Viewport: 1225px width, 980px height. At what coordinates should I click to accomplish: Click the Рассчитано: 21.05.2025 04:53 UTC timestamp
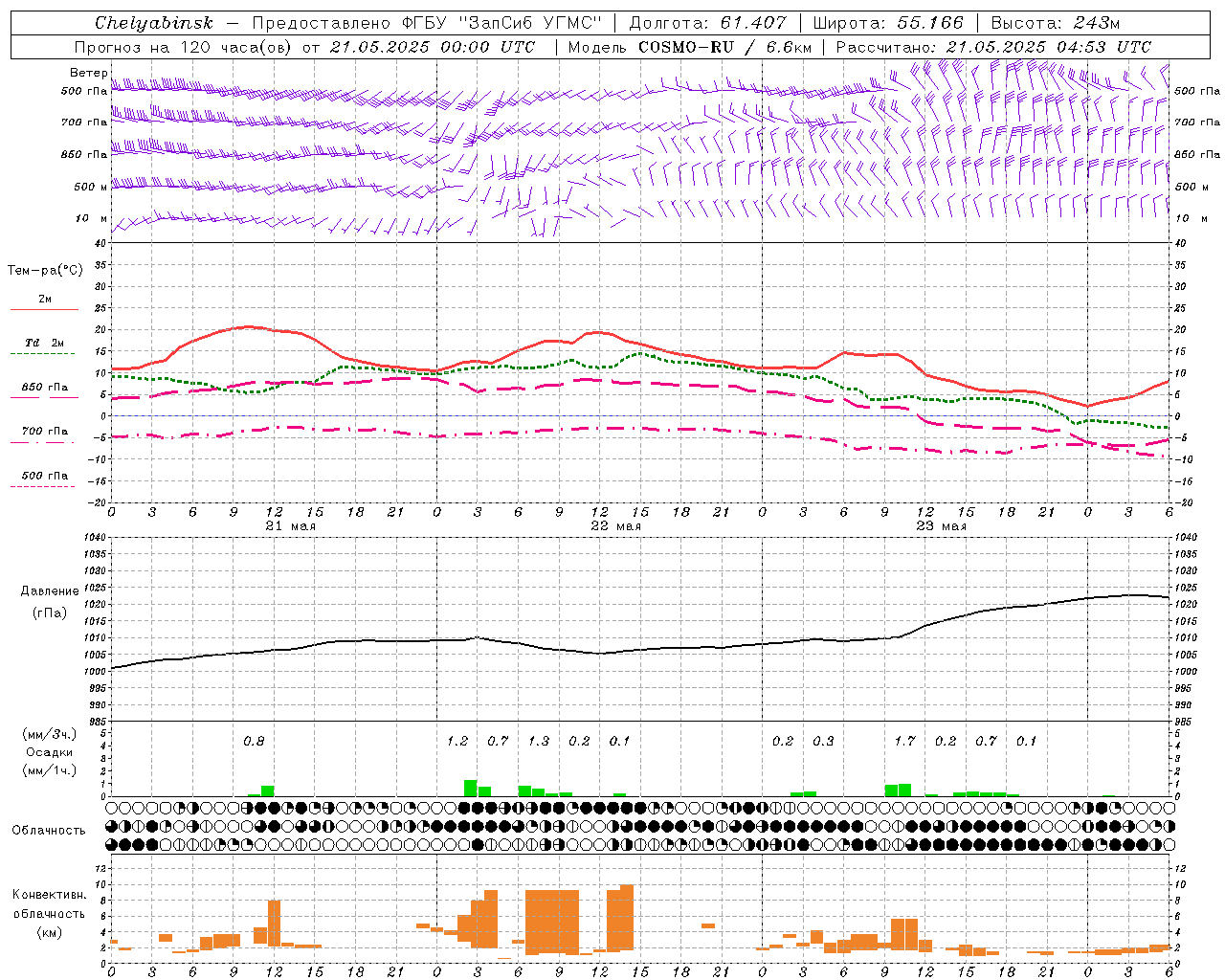pyautogui.click(x=993, y=47)
